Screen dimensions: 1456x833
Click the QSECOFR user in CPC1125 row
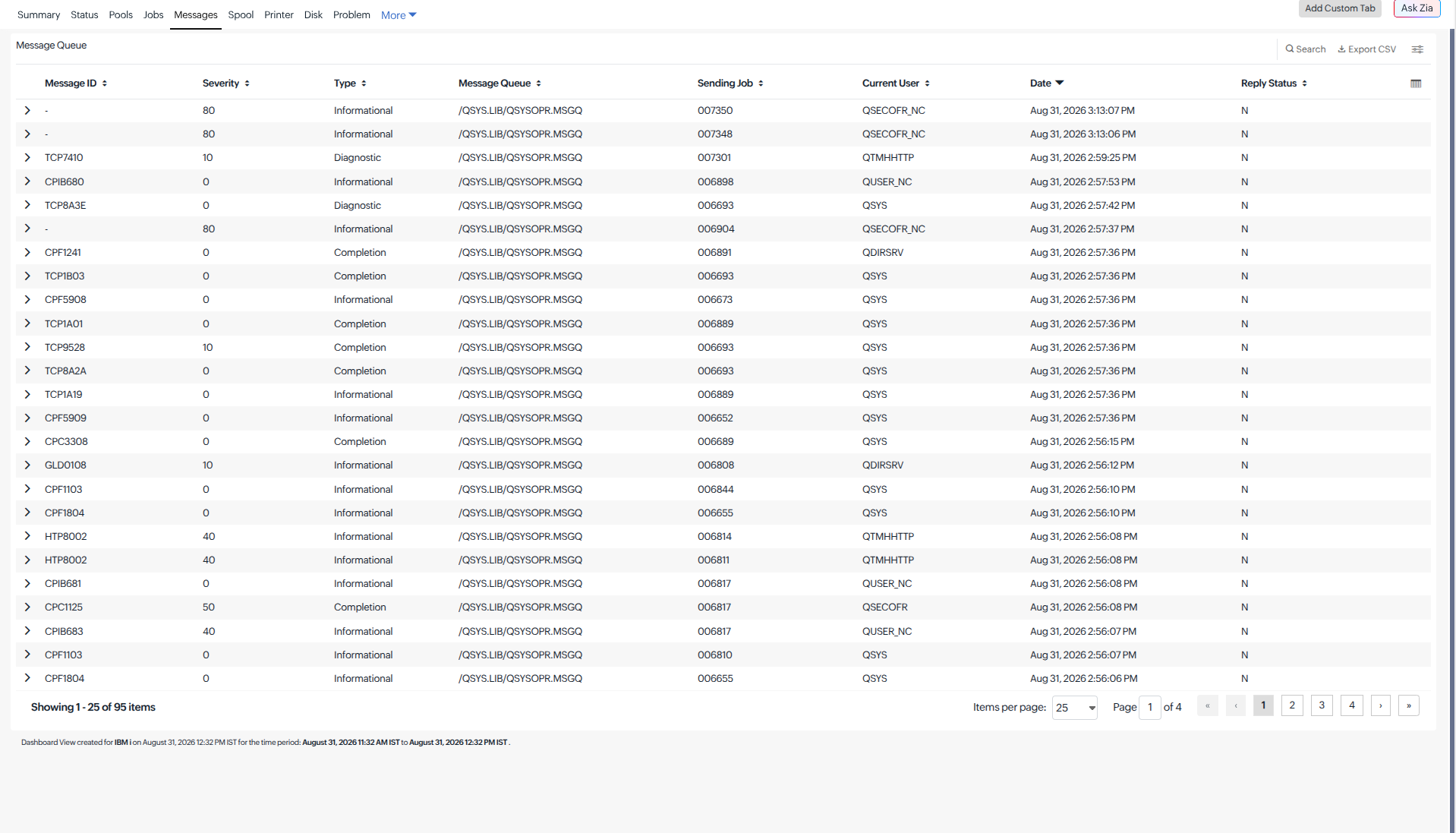click(x=884, y=607)
